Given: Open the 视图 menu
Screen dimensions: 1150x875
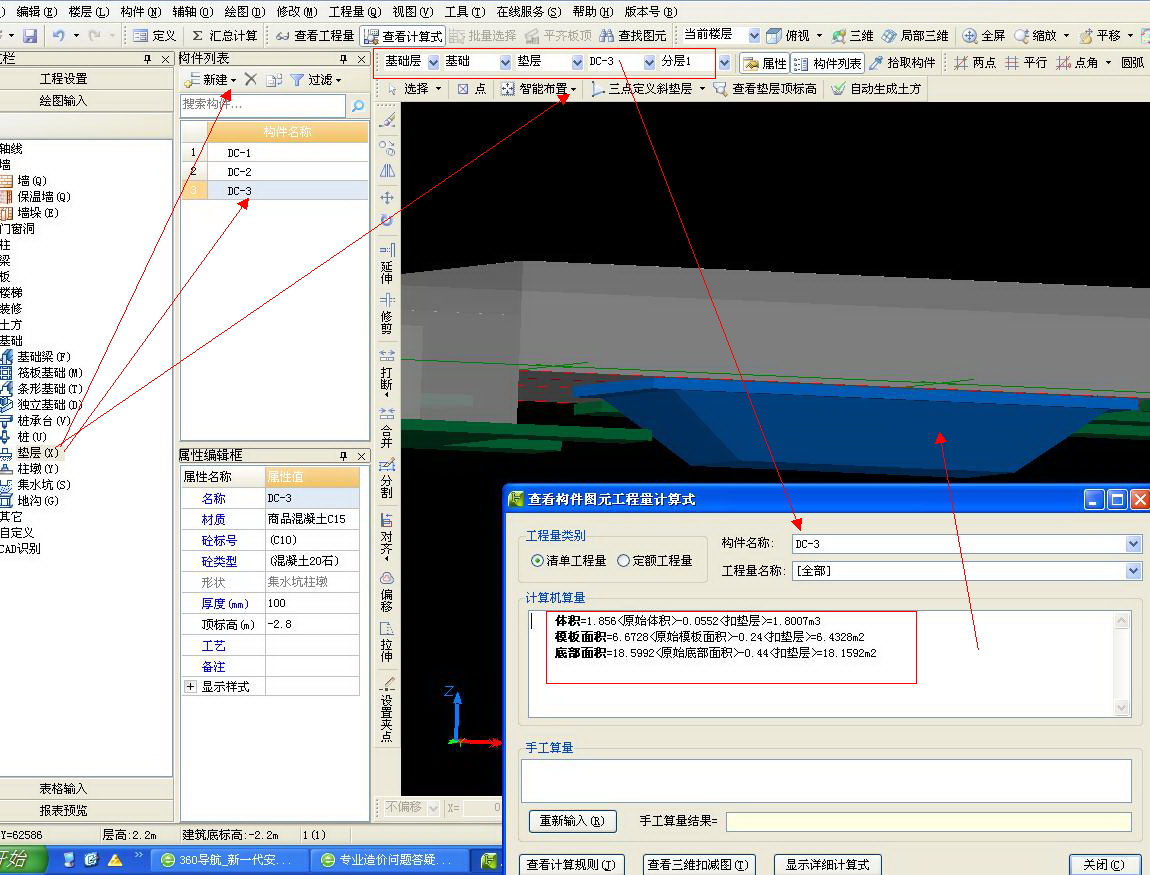Looking at the screenshot, I should pyautogui.click(x=412, y=12).
